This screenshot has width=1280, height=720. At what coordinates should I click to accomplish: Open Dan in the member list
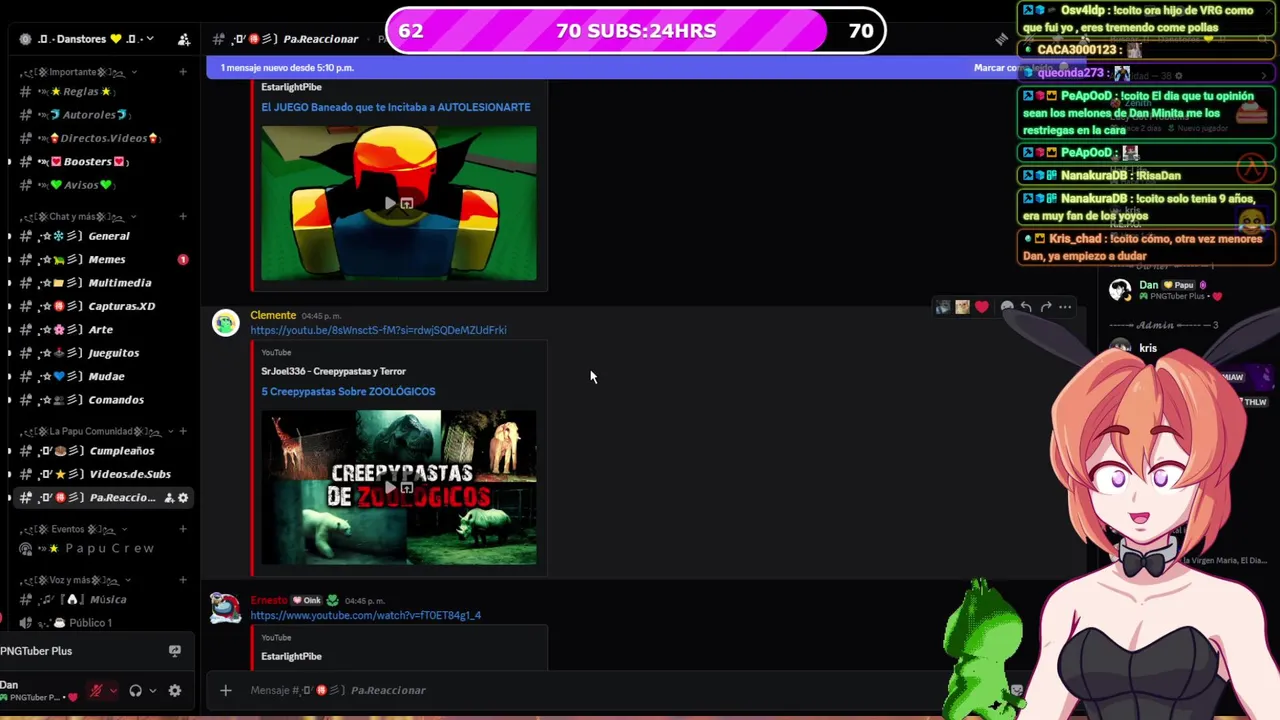click(1165, 290)
